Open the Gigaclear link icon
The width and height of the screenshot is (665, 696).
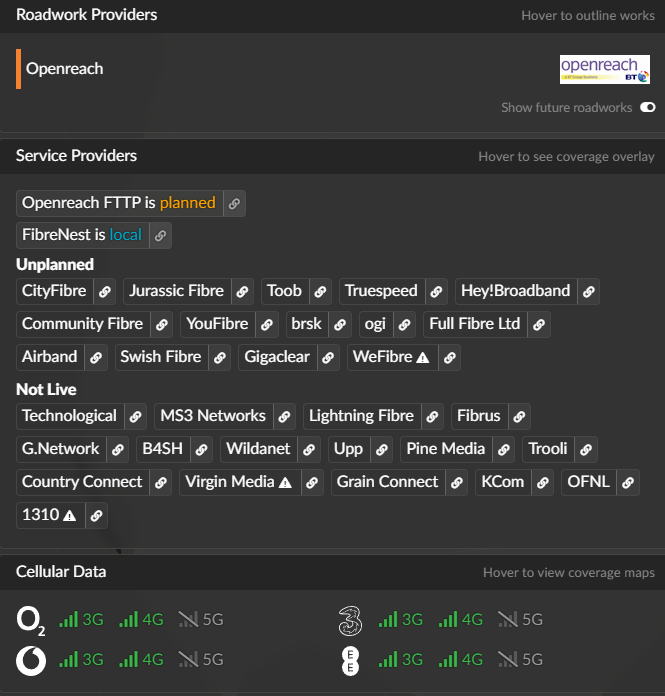329,358
